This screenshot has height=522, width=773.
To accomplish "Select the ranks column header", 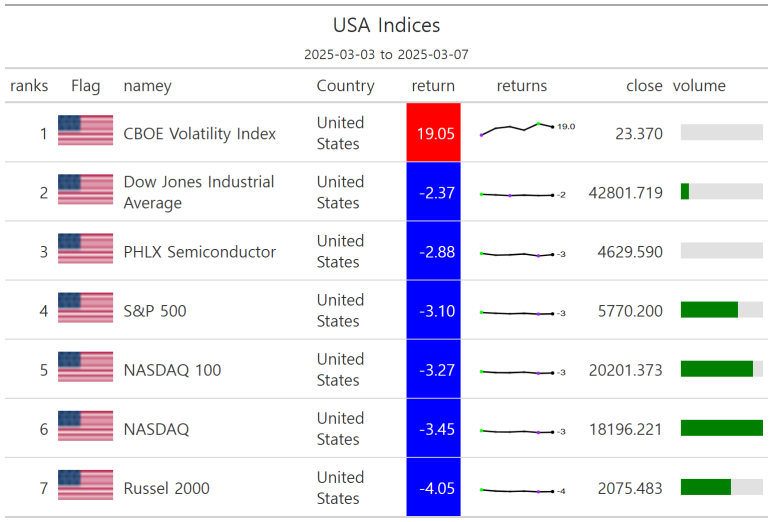I will [29, 86].
